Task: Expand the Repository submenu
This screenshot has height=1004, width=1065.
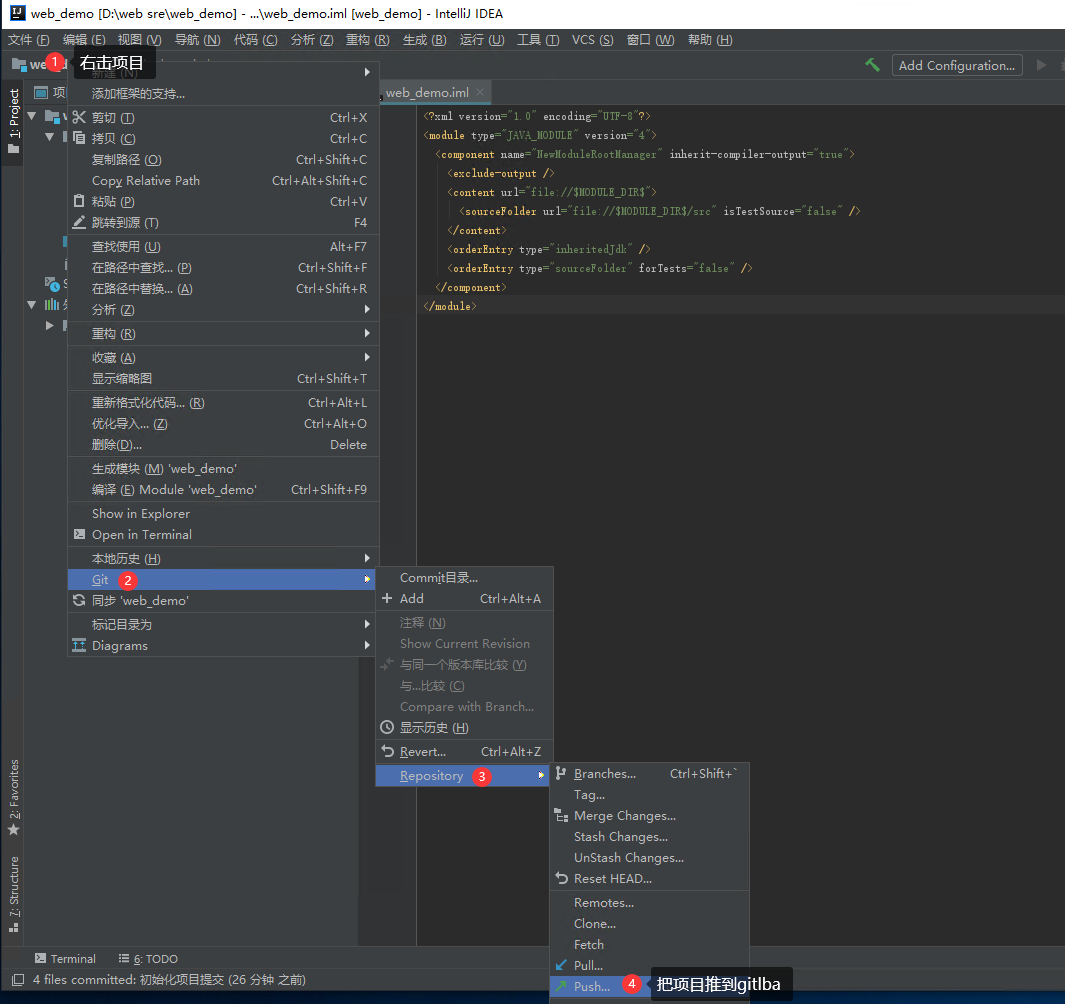Action: [x=463, y=776]
